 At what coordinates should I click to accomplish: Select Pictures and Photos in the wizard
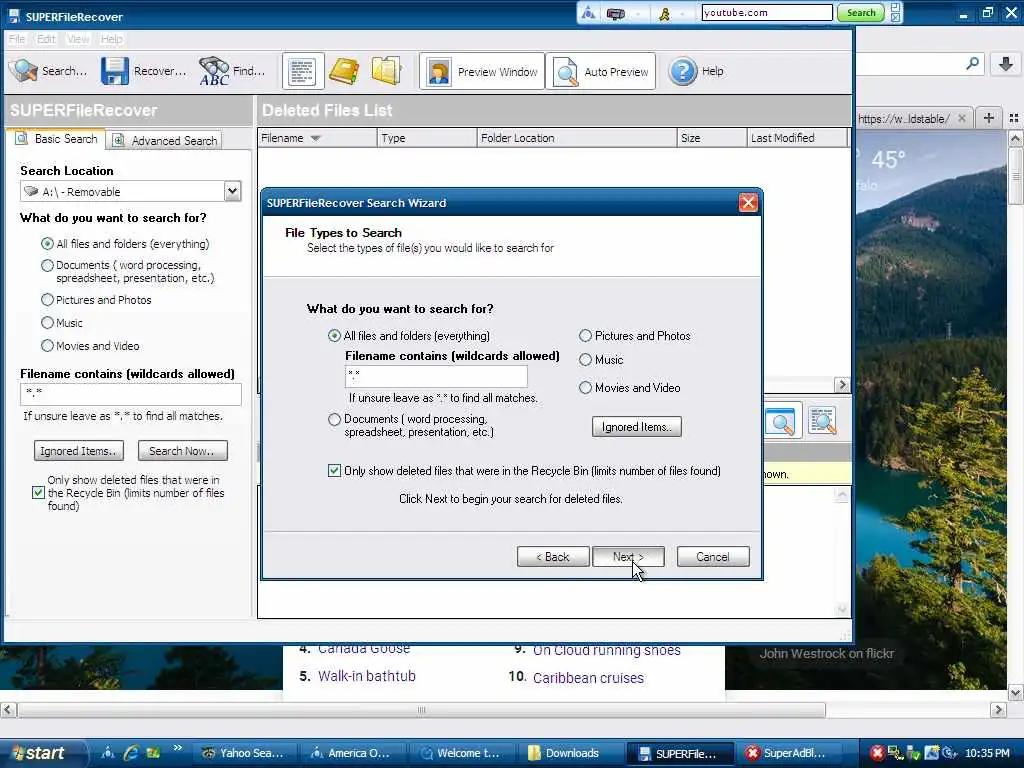[585, 336]
